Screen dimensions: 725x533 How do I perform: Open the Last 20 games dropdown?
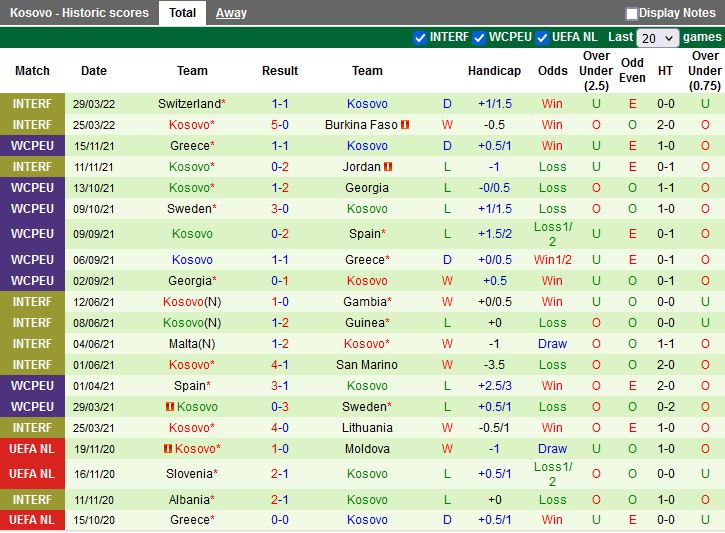click(657, 38)
